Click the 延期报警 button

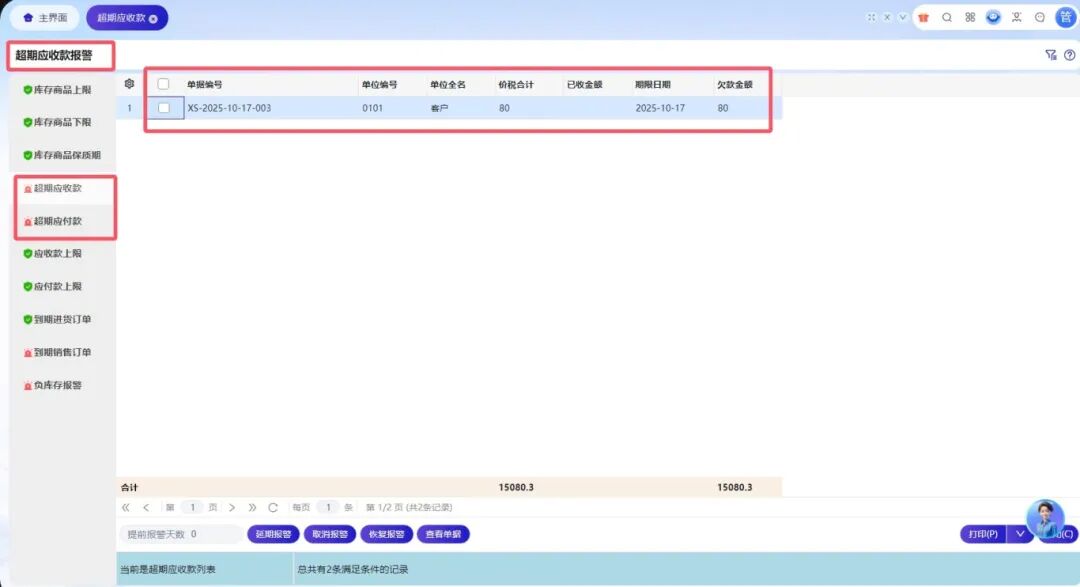coord(272,534)
